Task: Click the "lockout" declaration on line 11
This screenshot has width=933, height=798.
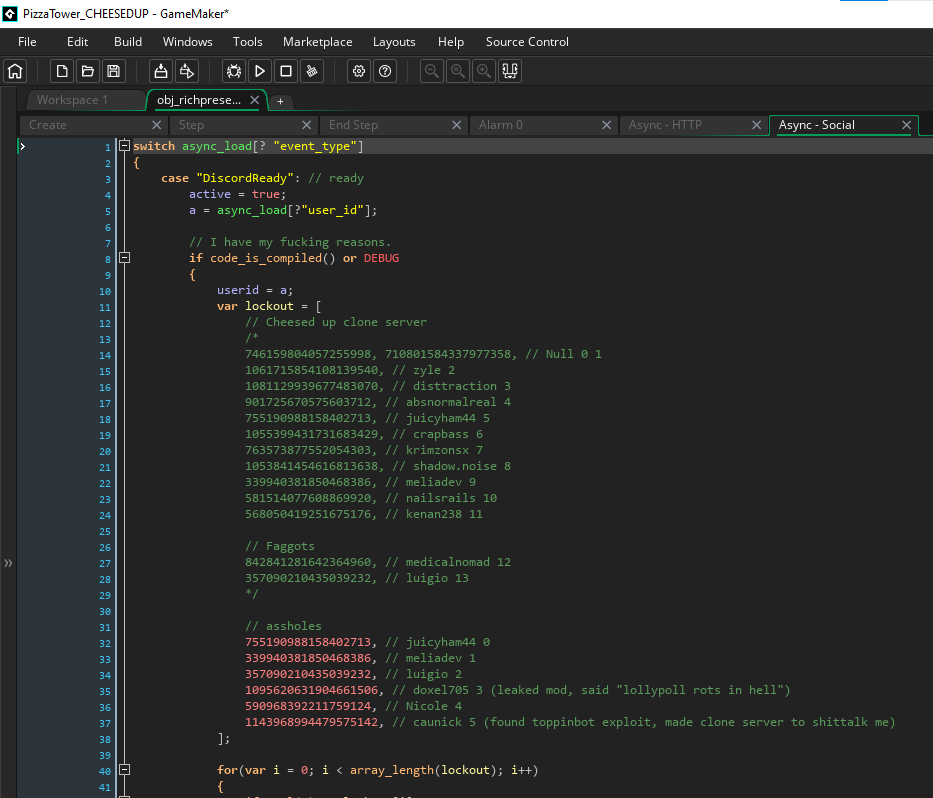Action: [270, 306]
